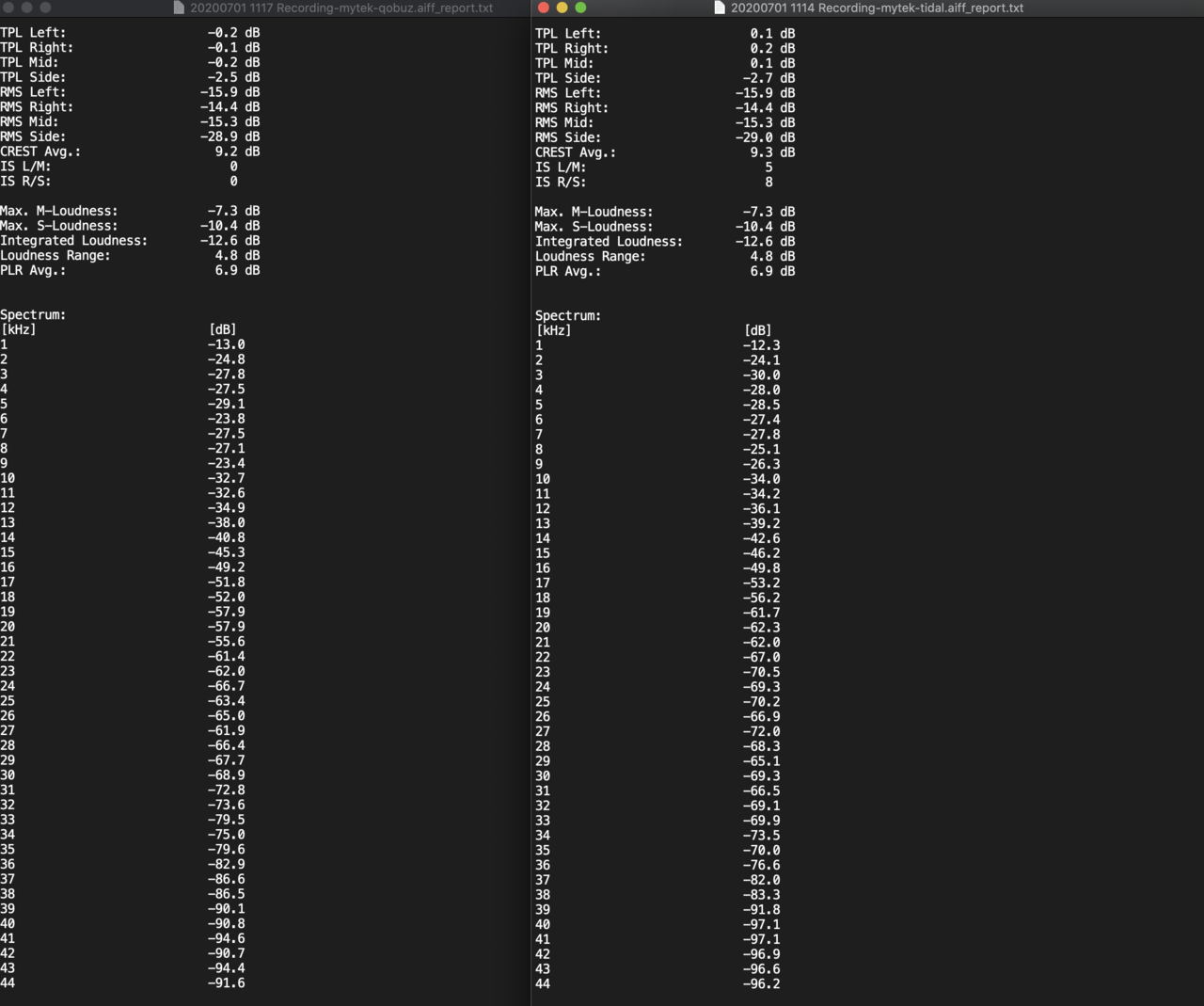Click the -29.1 spectrum value in qobuz report
This screenshot has height=1006, width=1204.
tap(226, 404)
